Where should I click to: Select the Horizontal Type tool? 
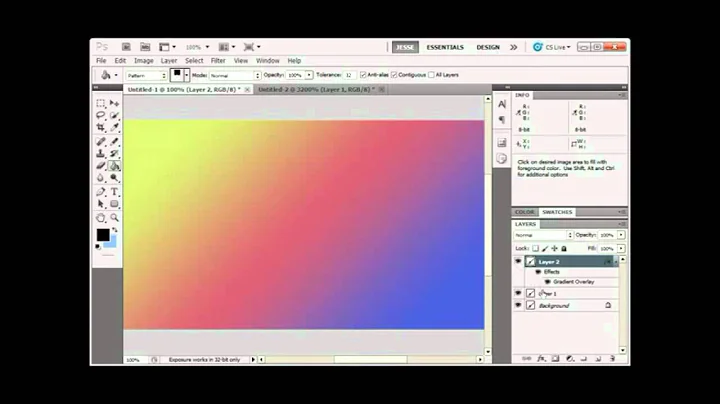[x=114, y=191]
